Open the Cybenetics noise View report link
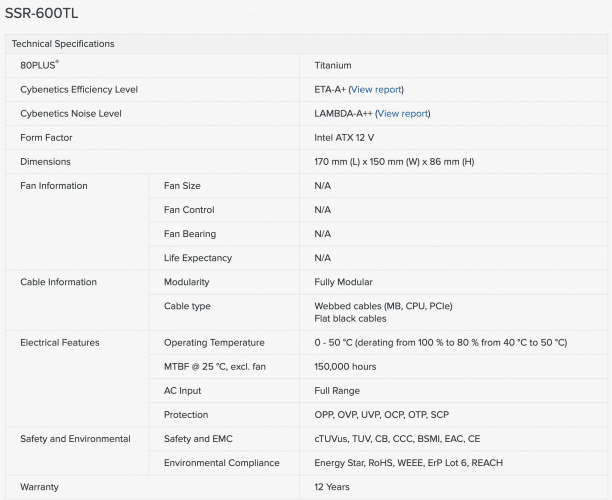The image size is (612, 500). 403,113
